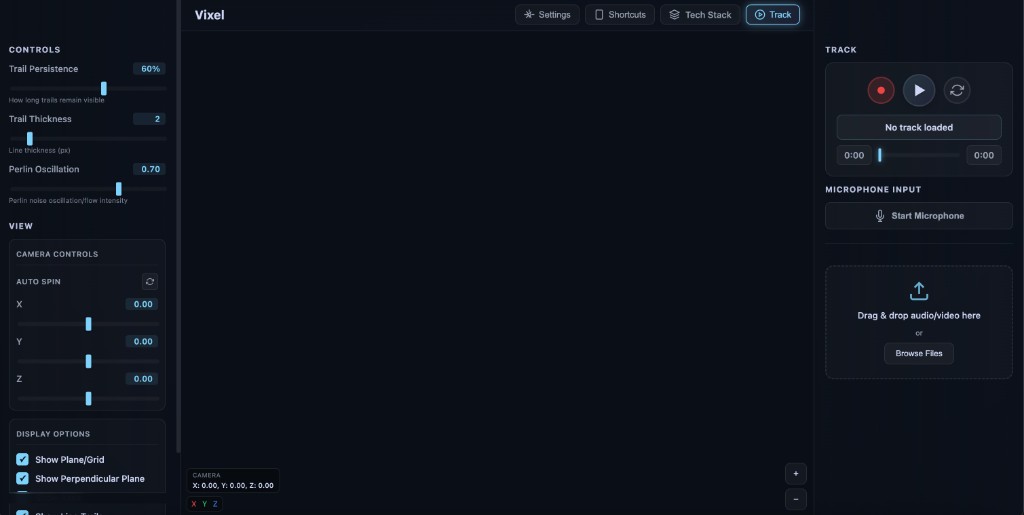Click the loop track icon
Screen dimensions: 1024x515
[957, 90]
